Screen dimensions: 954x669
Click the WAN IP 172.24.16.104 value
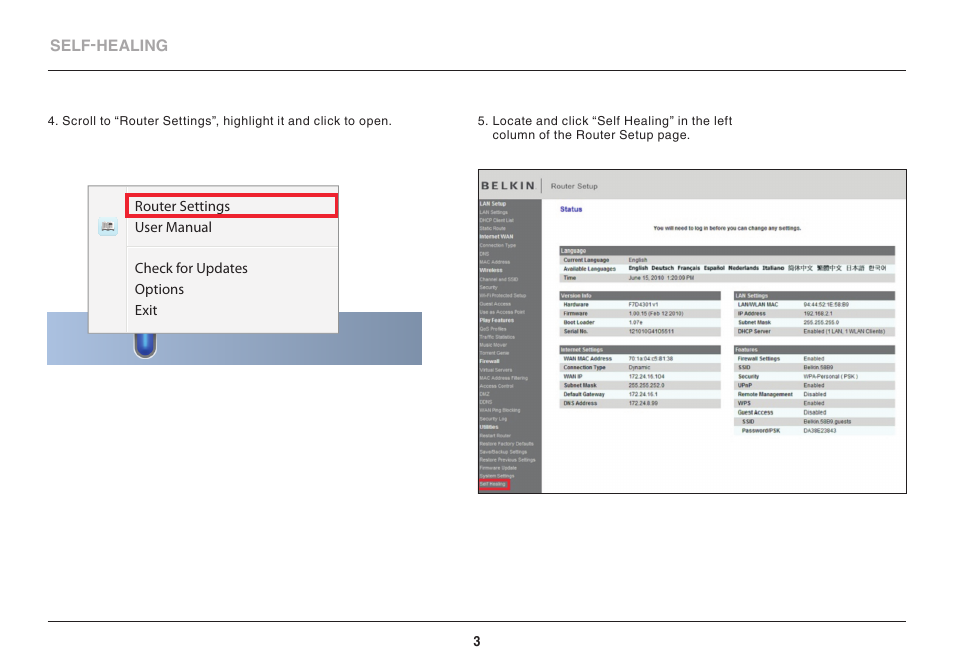tap(647, 376)
